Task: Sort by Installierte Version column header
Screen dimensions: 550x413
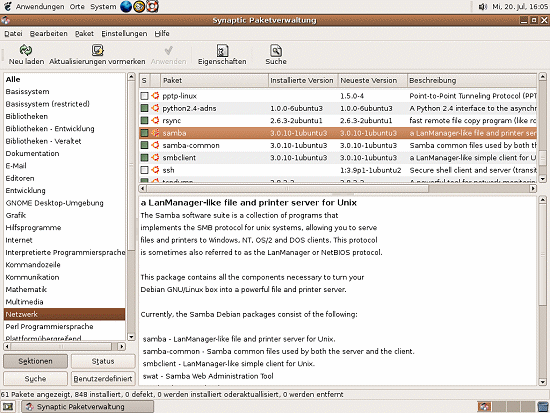Action: click(x=303, y=80)
